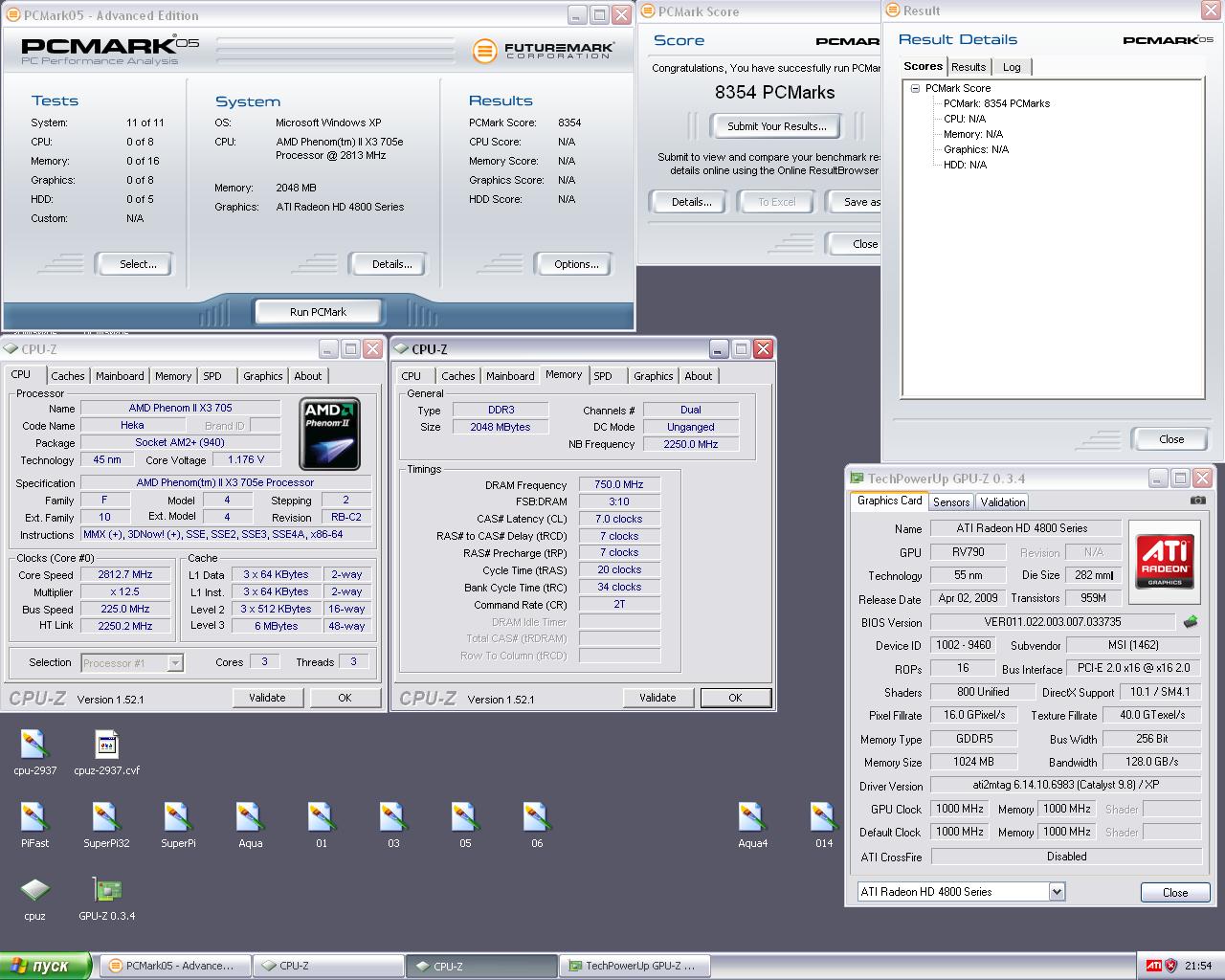The height and width of the screenshot is (980, 1225).
Task: Open the graphics card selection dropdown in GPU-Z
Action: click(x=1057, y=892)
